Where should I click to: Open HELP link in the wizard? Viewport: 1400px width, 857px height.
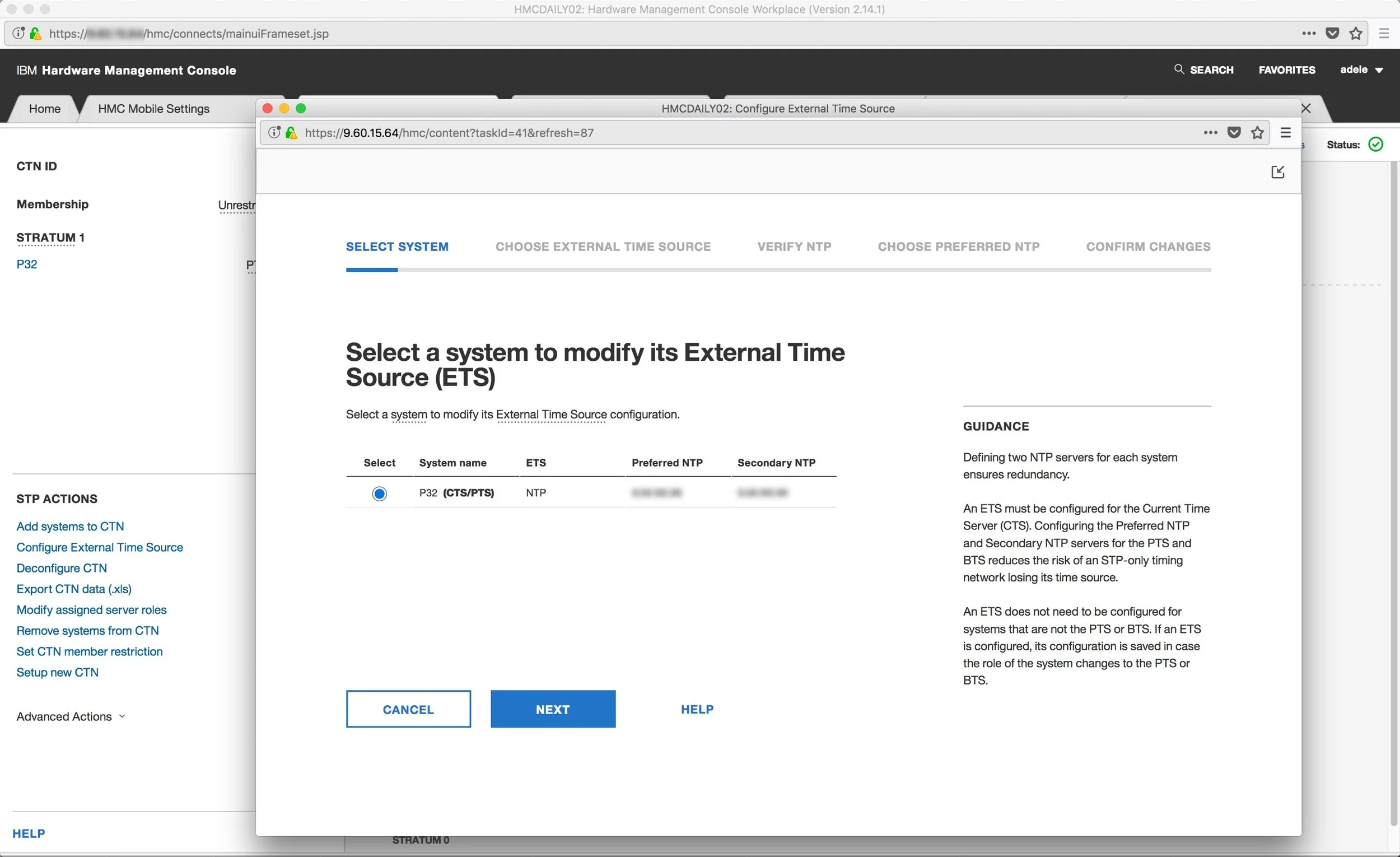coord(697,709)
